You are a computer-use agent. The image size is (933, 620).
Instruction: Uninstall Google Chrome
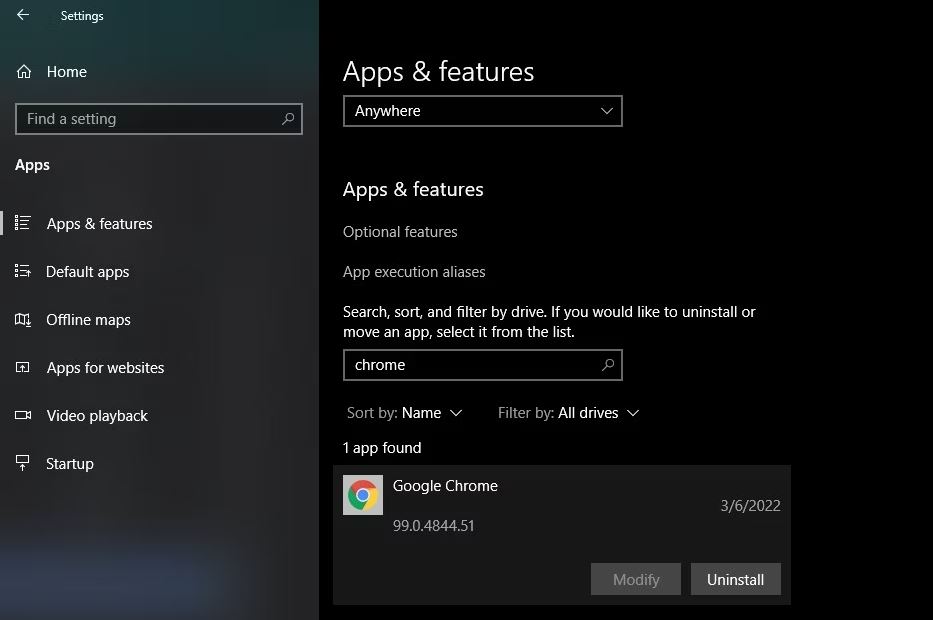tap(735, 580)
